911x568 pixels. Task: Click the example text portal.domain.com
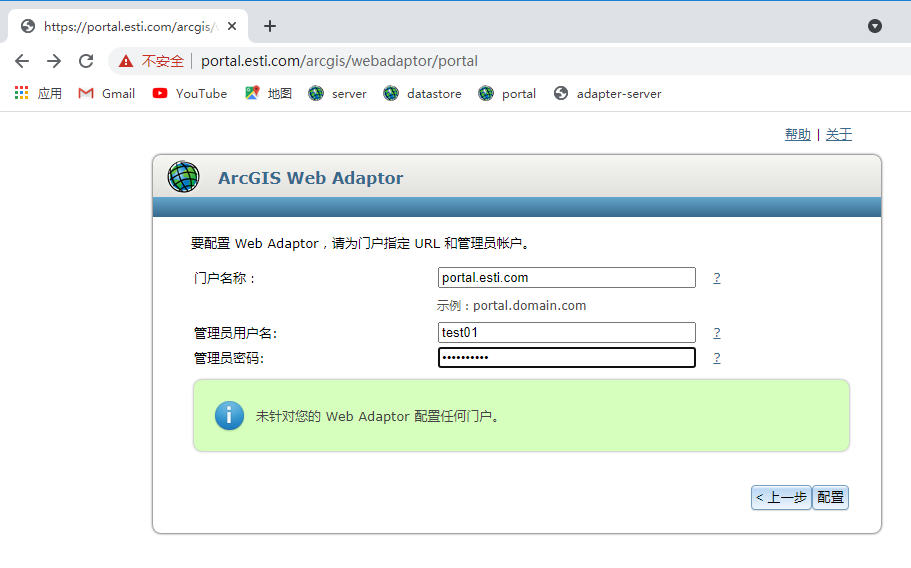click(529, 305)
